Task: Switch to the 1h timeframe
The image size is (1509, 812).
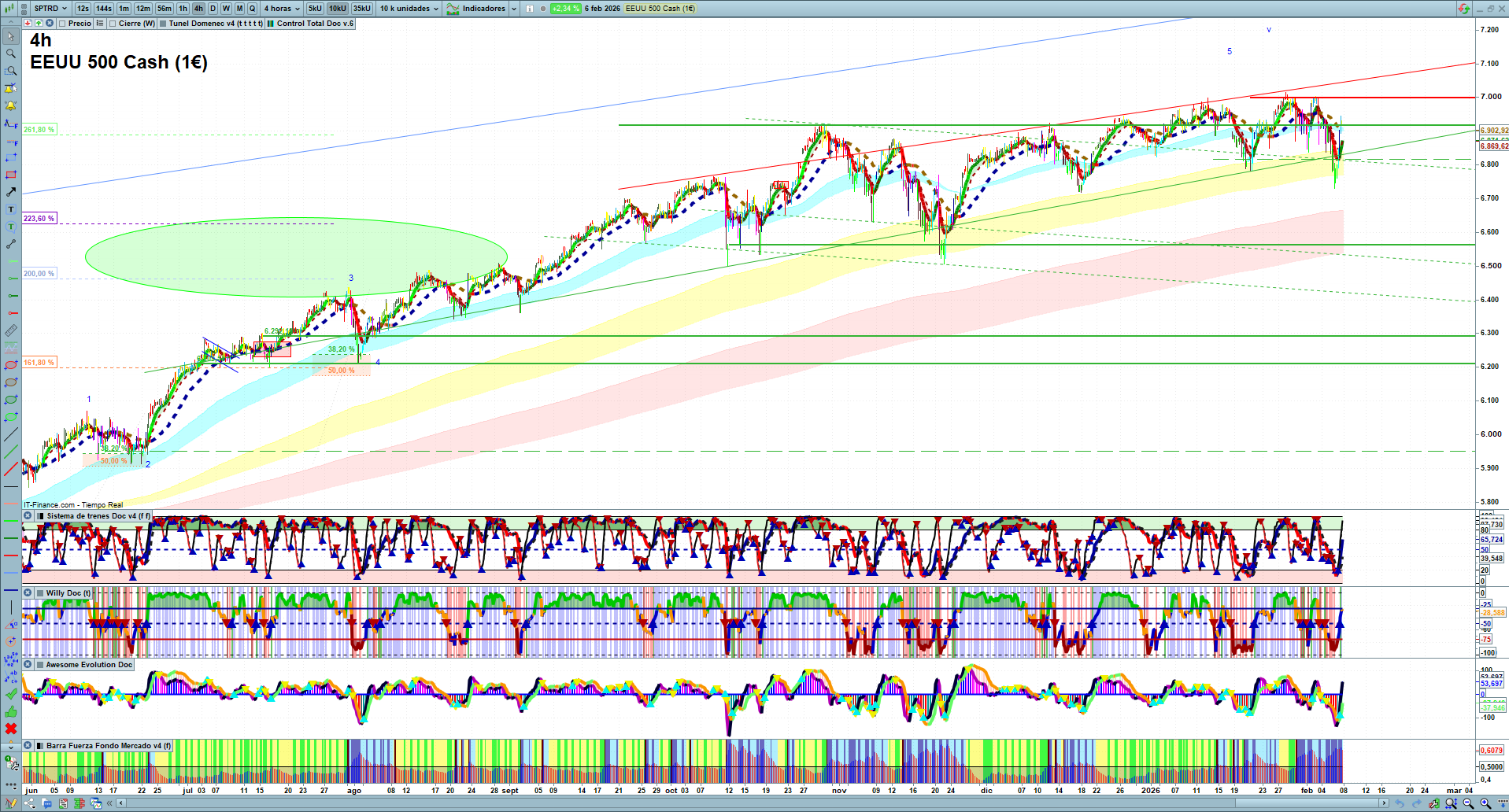Action: [x=183, y=9]
